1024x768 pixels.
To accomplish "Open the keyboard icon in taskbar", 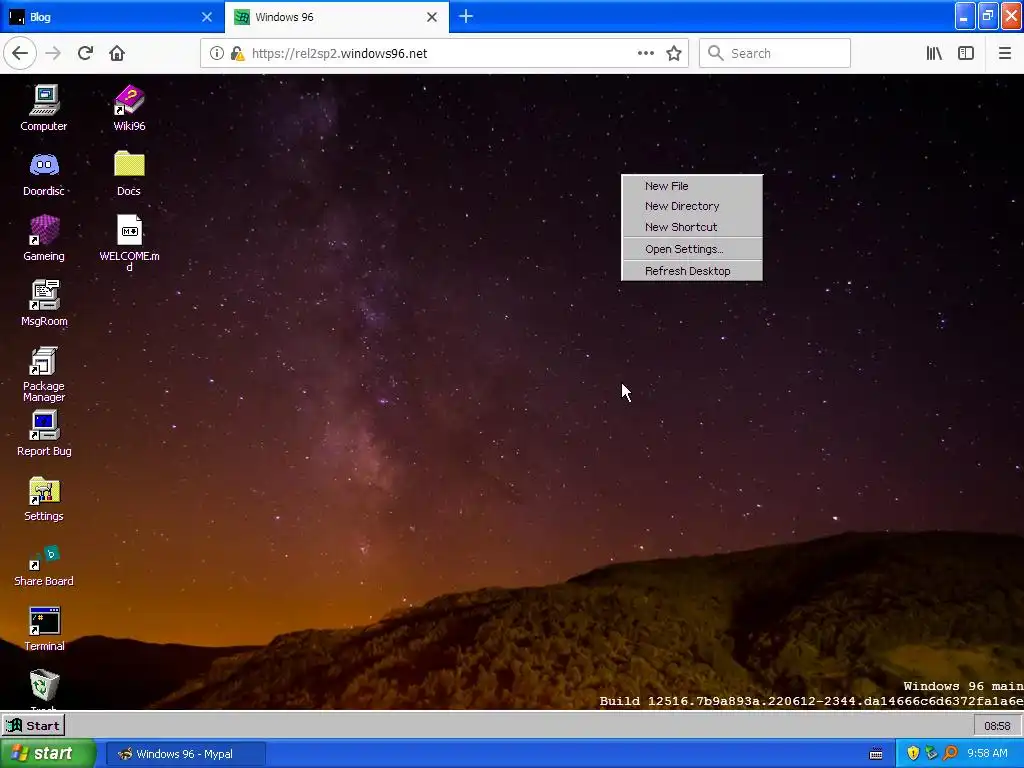I will [x=876, y=754].
